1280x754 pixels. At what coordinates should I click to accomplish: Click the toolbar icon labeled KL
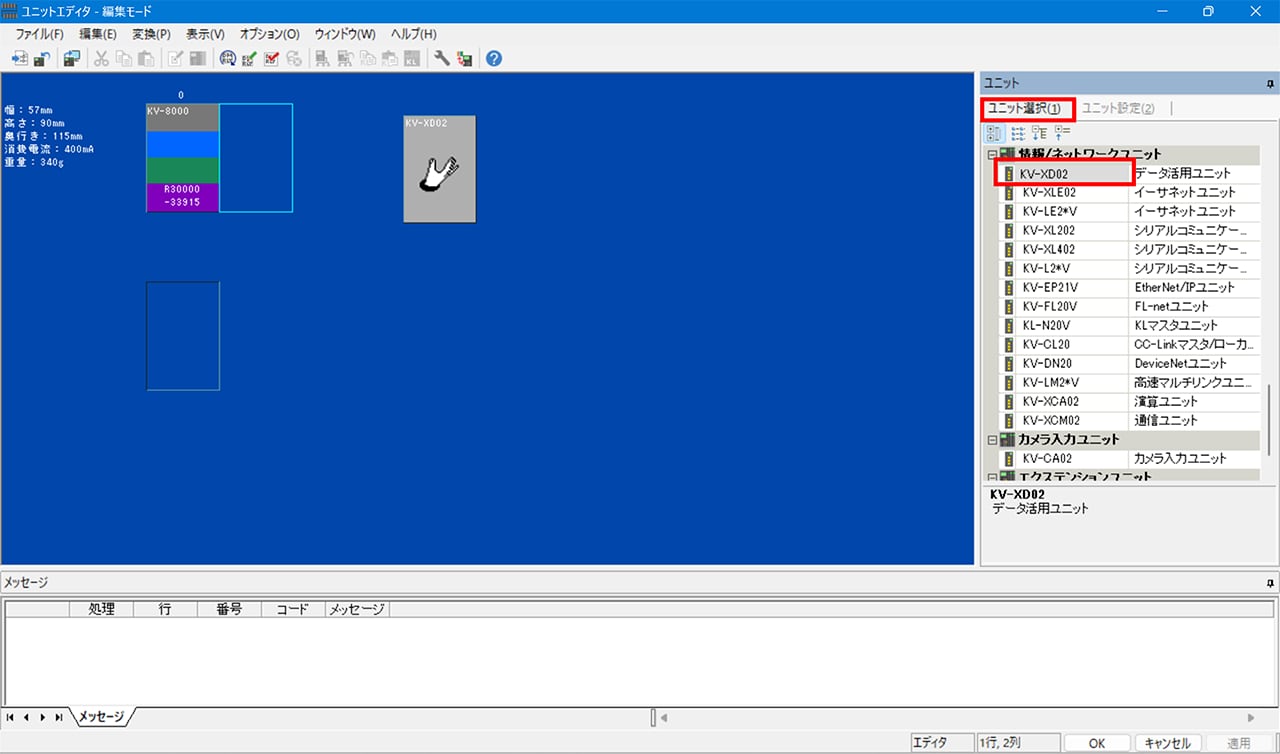click(411, 58)
